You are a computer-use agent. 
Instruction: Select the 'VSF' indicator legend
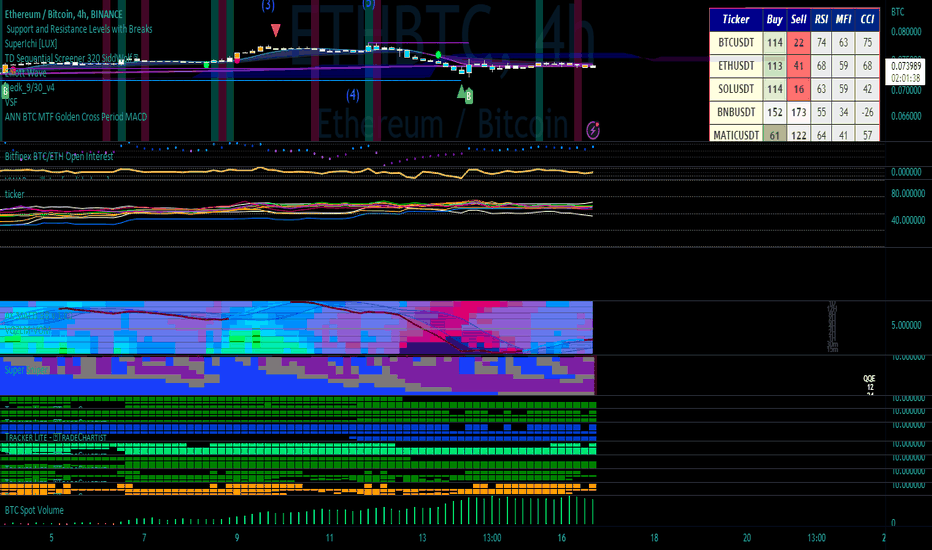tap(11, 102)
